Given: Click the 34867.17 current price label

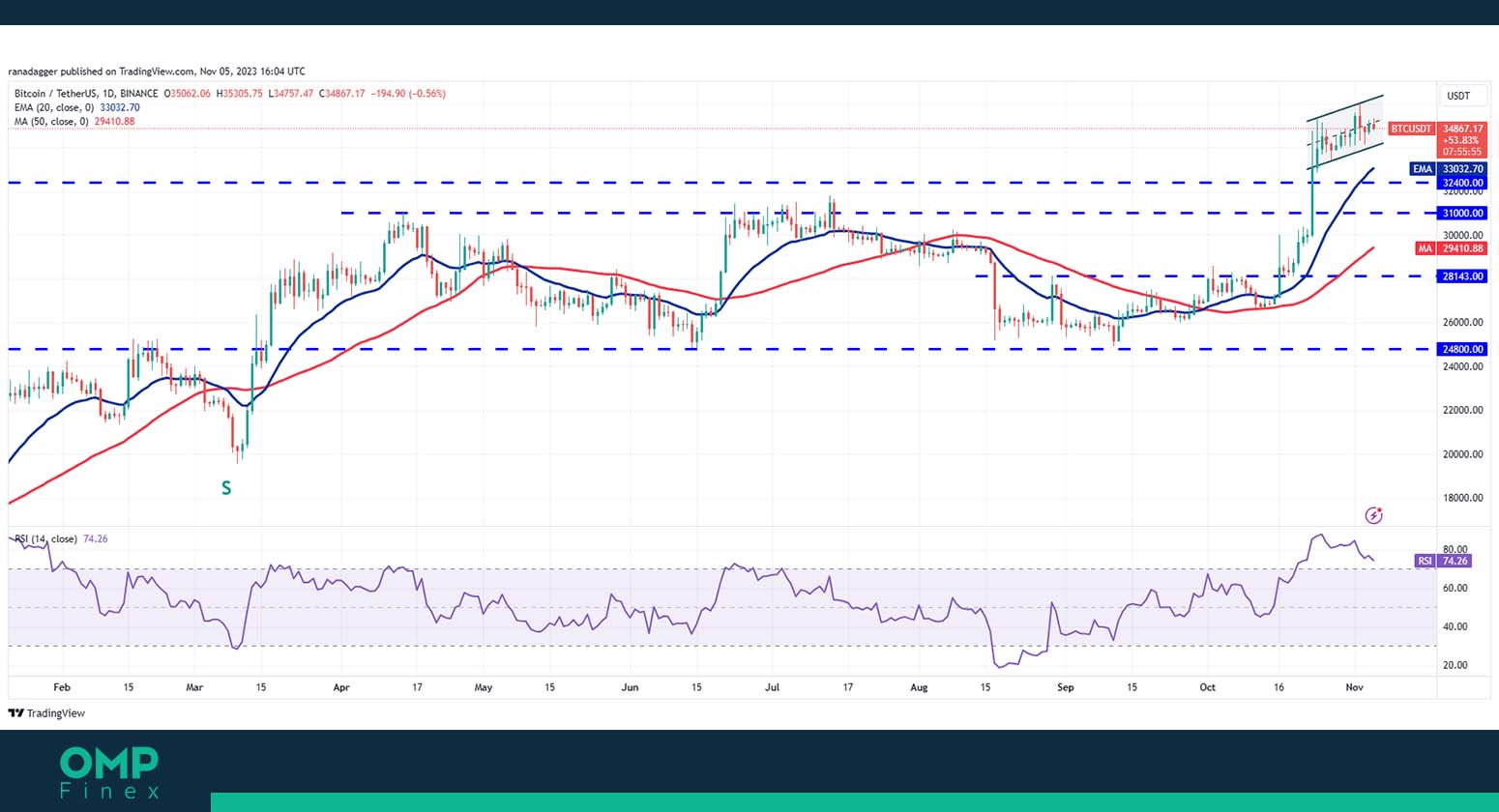Looking at the screenshot, I should coord(1463,129).
